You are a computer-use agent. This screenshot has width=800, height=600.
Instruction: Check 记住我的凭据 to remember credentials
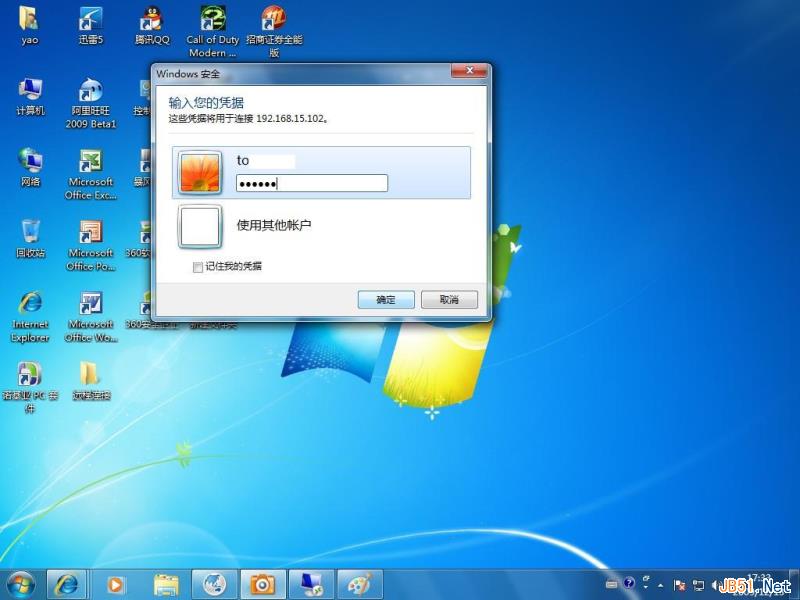(x=198, y=267)
